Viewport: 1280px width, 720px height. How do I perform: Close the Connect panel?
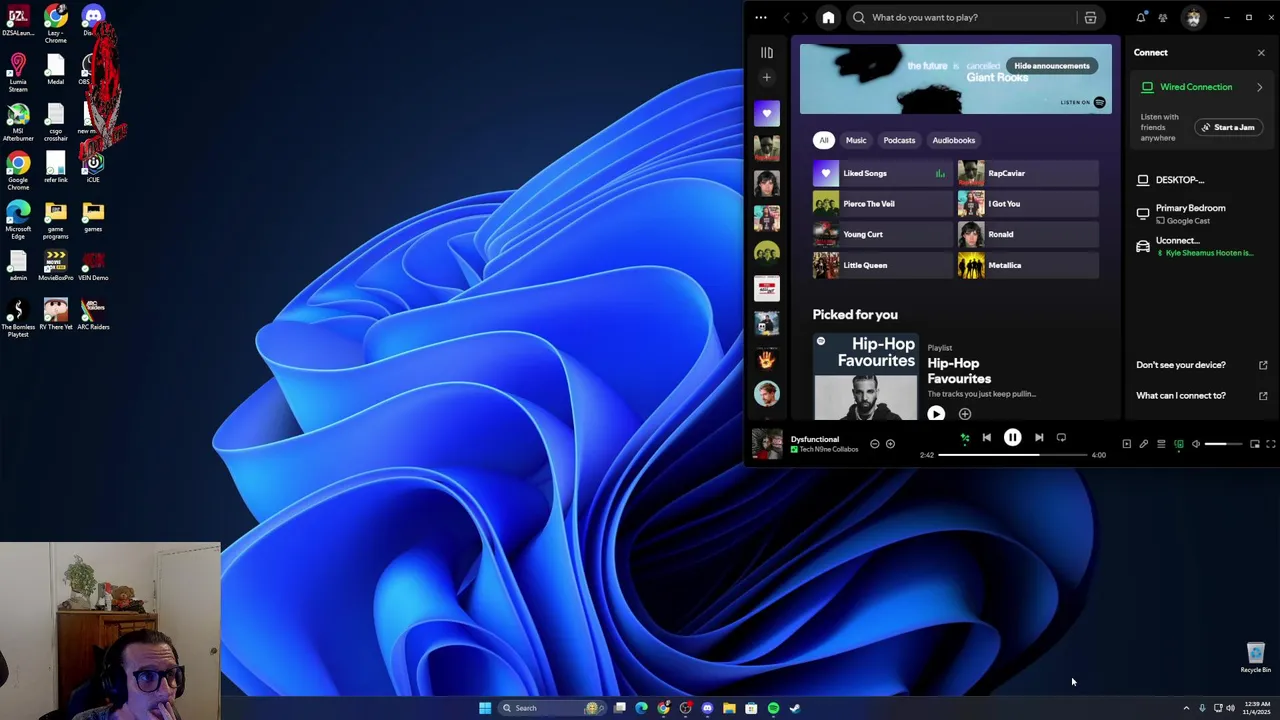pos(1260,53)
